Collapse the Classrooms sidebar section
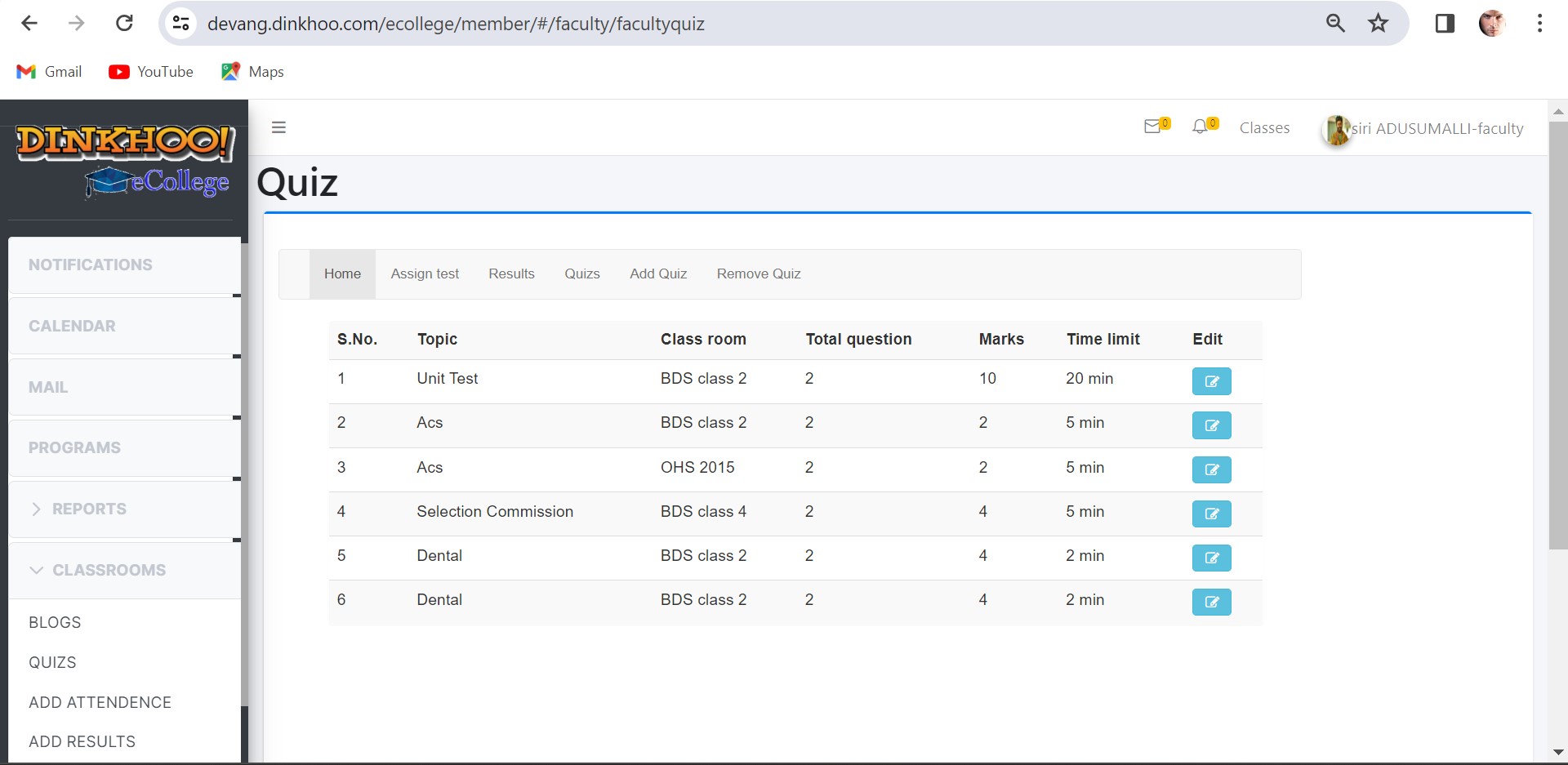This screenshot has width=1568, height=765. [x=125, y=570]
